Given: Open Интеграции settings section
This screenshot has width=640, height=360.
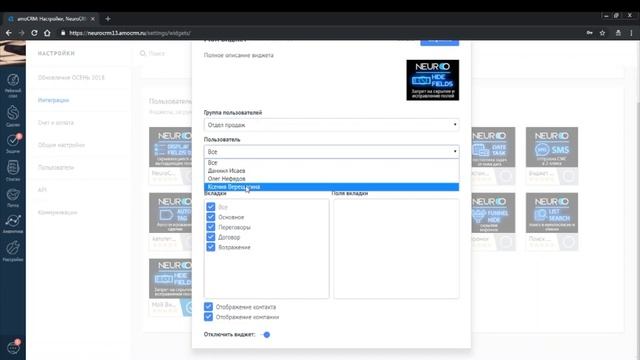Looking at the screenshot, I should click(53, 100).
